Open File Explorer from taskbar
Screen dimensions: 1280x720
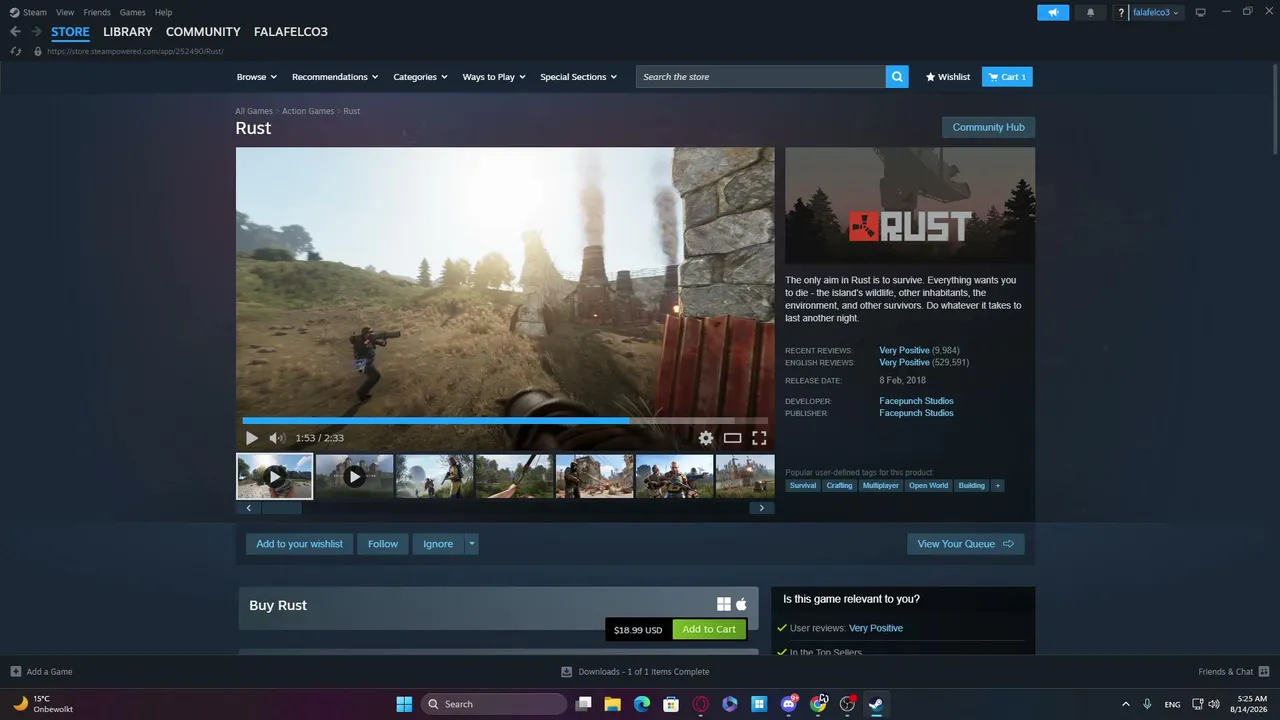tap(613, 704)
